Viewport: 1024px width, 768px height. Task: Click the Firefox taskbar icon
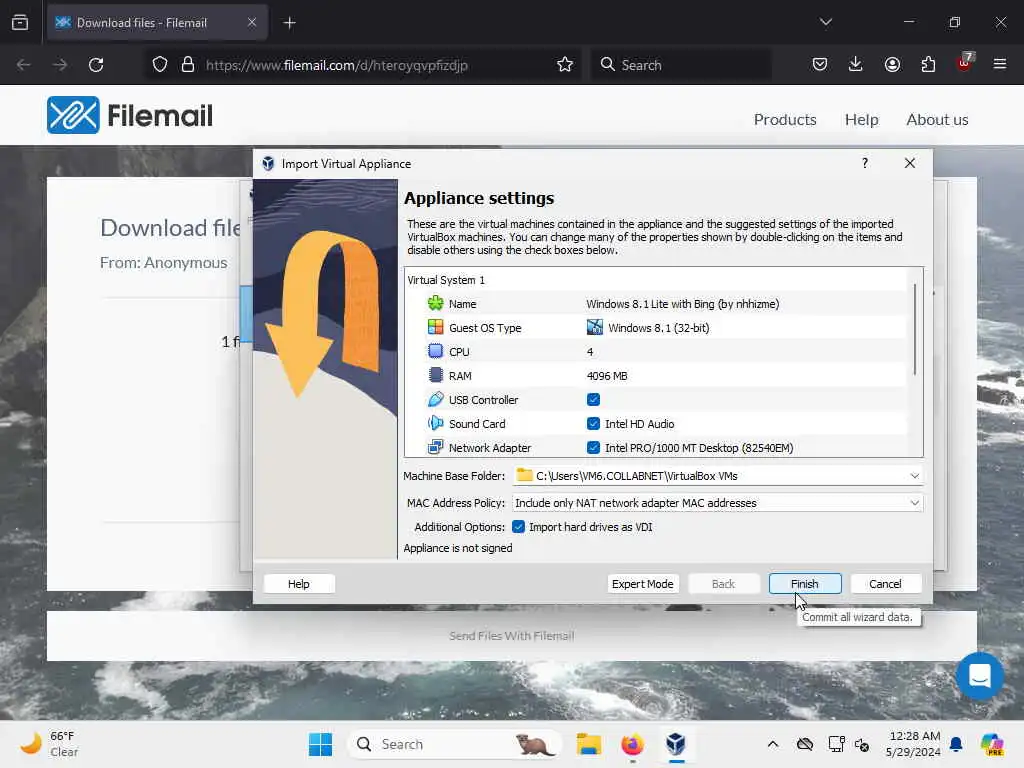[x=632, y=744]
